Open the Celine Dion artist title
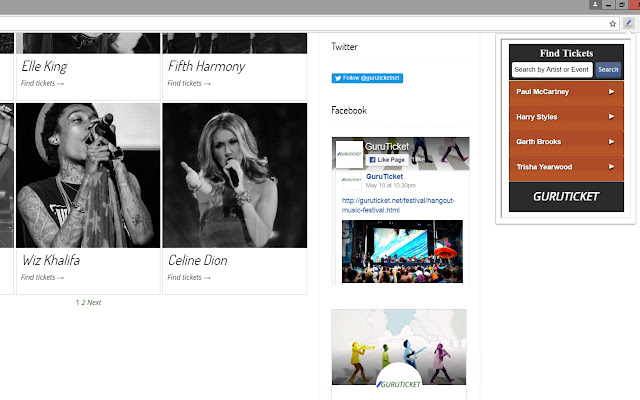 pyautogui.click(x=198, y=260)
